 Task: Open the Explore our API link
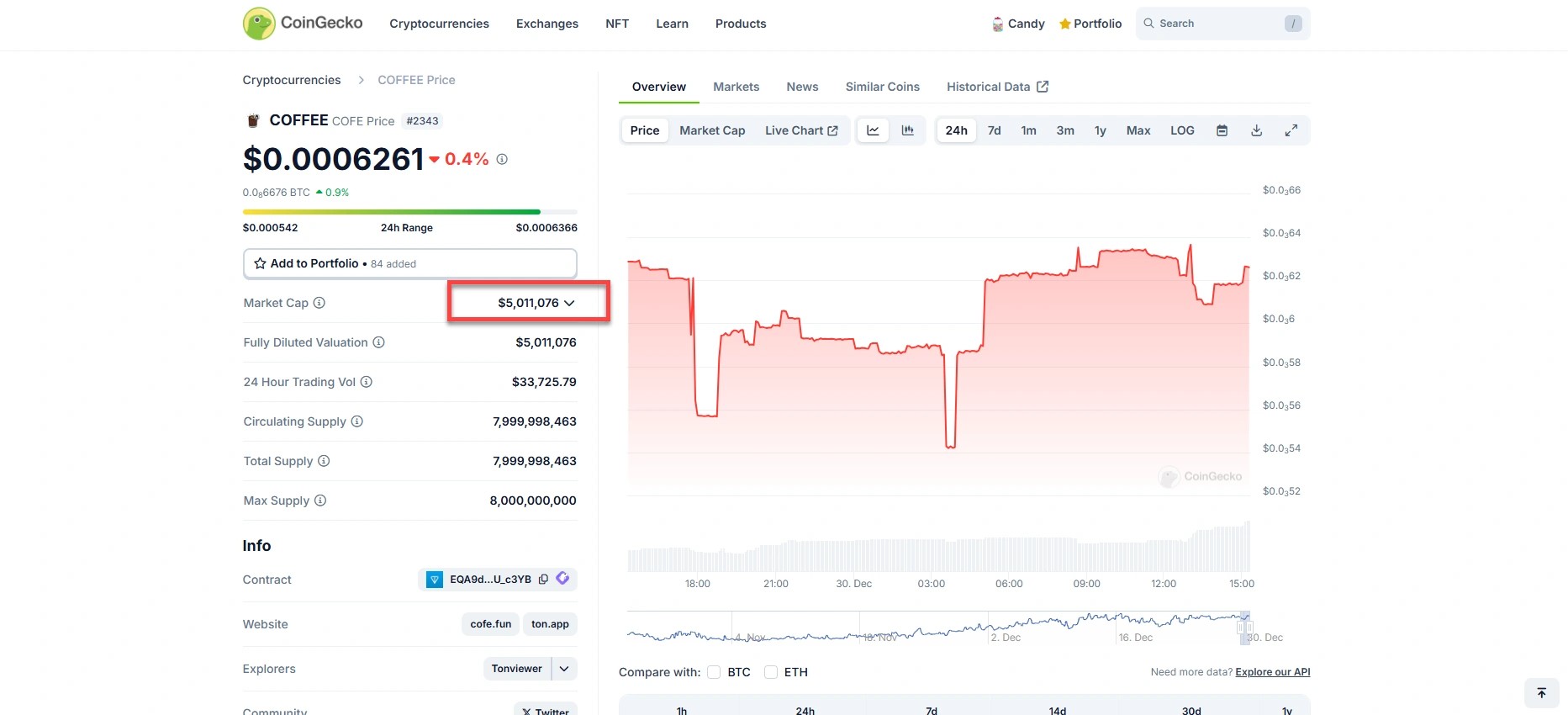coord(1272,672)
